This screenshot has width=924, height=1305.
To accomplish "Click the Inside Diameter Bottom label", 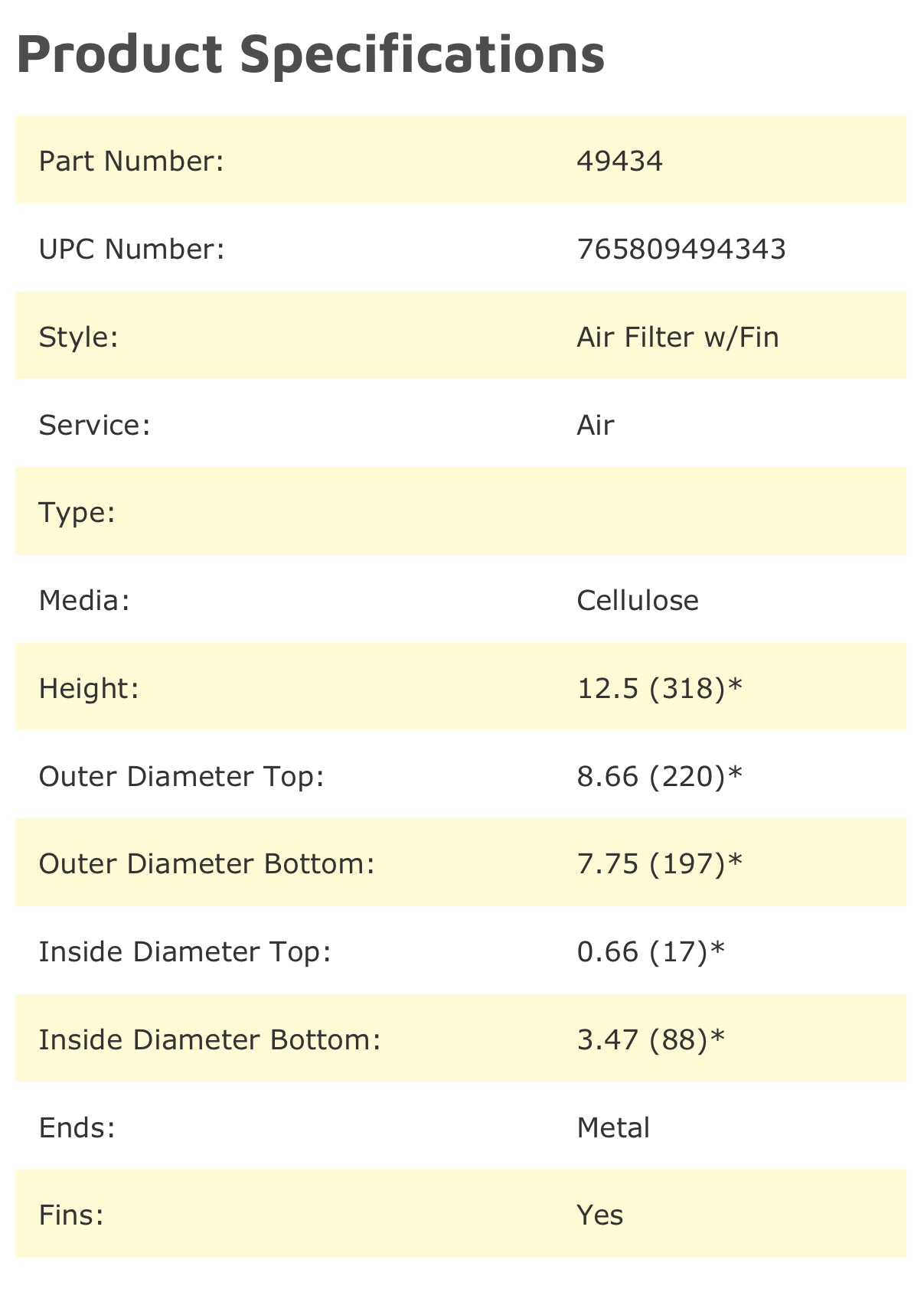I will 210,1040.
